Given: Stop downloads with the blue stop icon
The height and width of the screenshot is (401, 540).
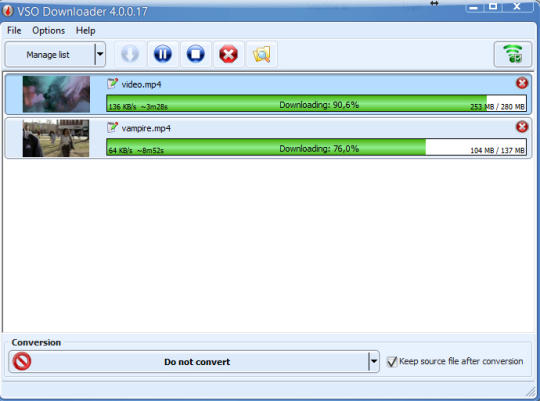Looking at the screenshot, I should tap(196, 54).
